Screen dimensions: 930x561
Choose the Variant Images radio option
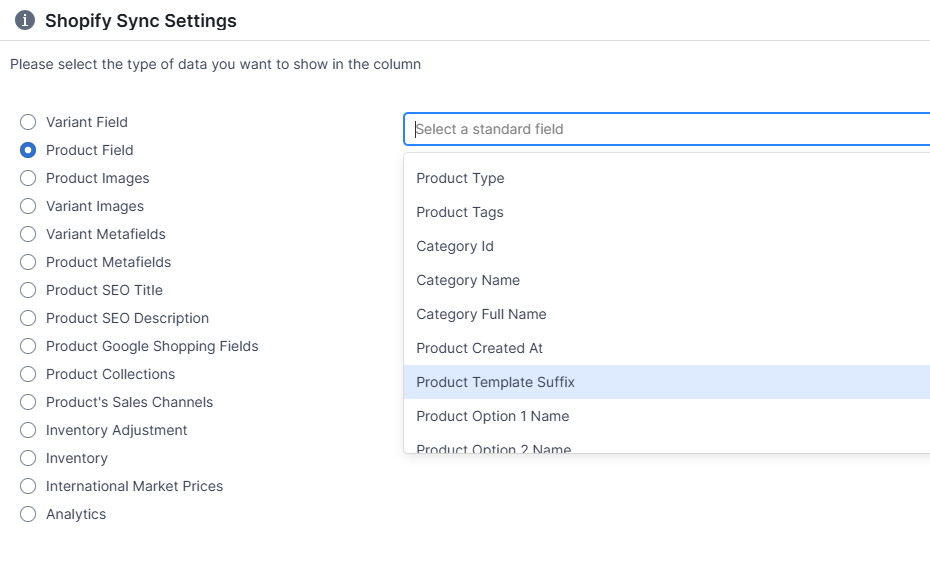[x=28, y=206]
